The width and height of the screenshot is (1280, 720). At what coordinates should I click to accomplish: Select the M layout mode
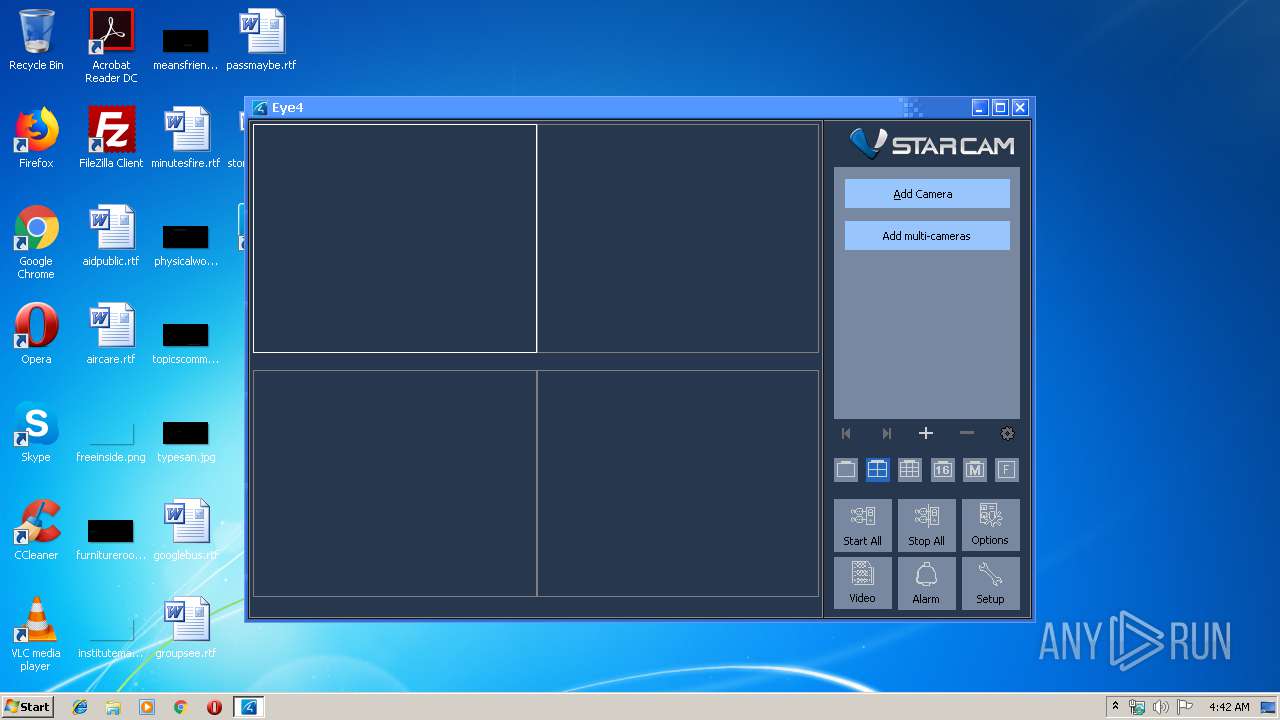(x=975, y=470)
